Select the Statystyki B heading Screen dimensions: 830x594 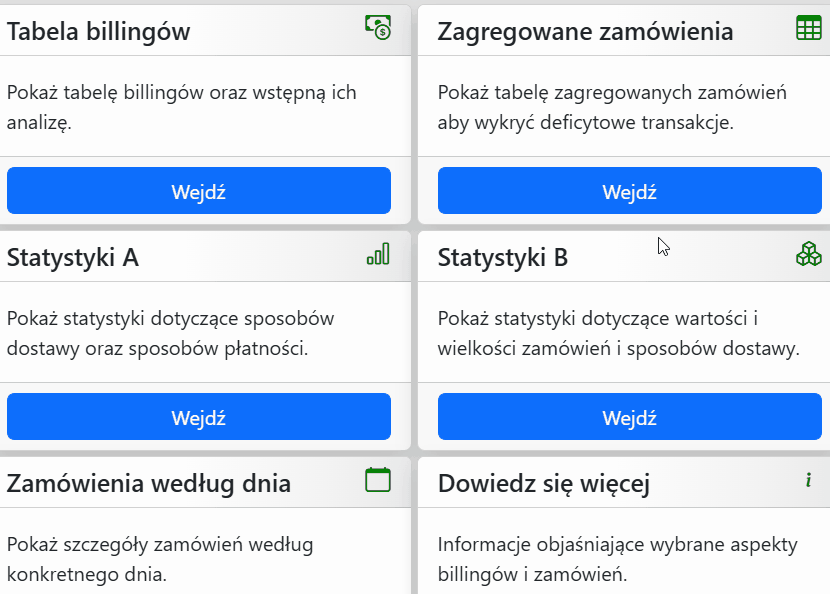pos(503,258)
